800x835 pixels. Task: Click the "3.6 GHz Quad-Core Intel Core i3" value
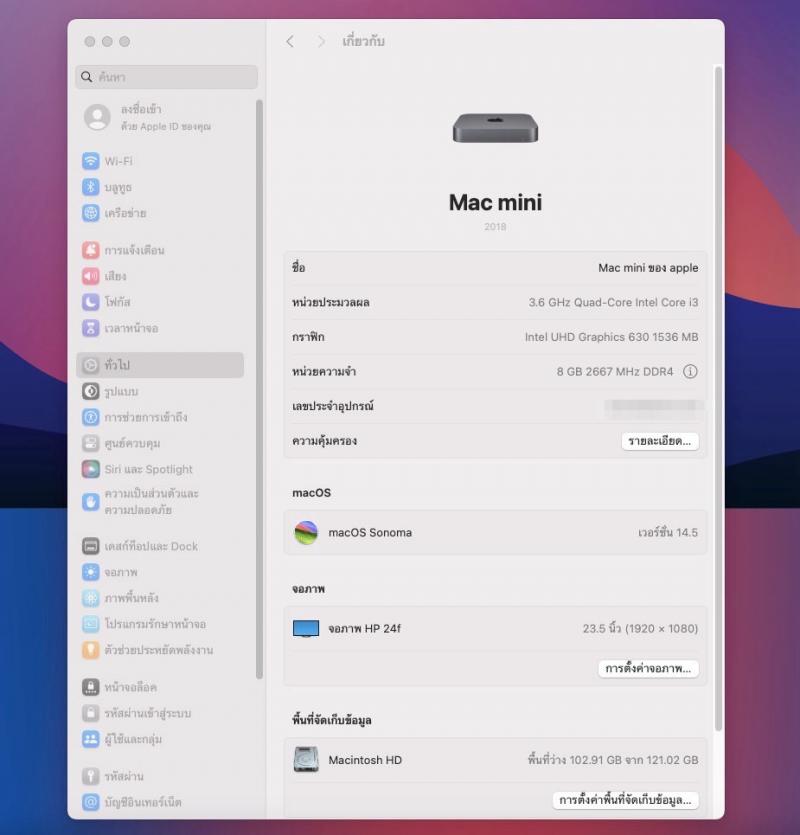click(613, 302)
